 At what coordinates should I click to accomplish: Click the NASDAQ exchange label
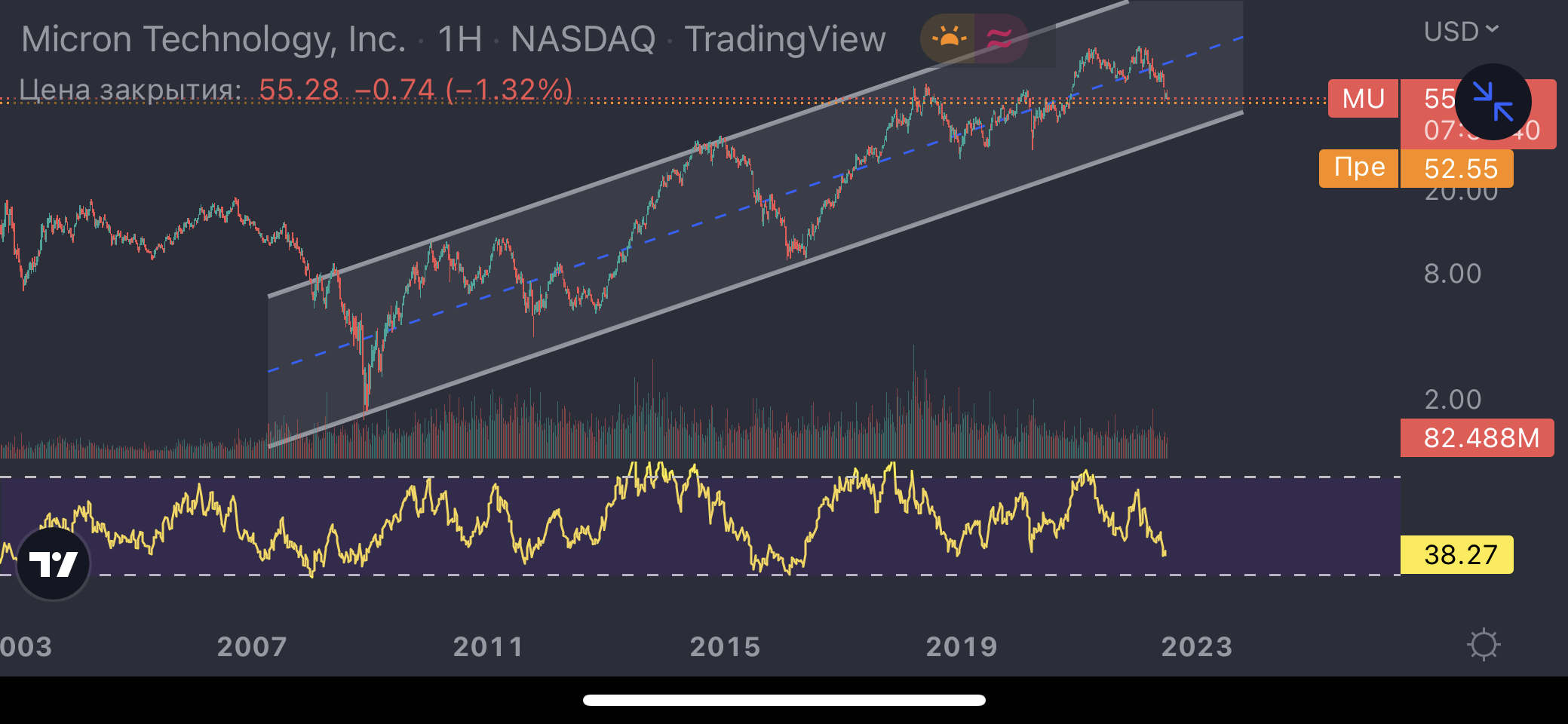tap(583, 39)
